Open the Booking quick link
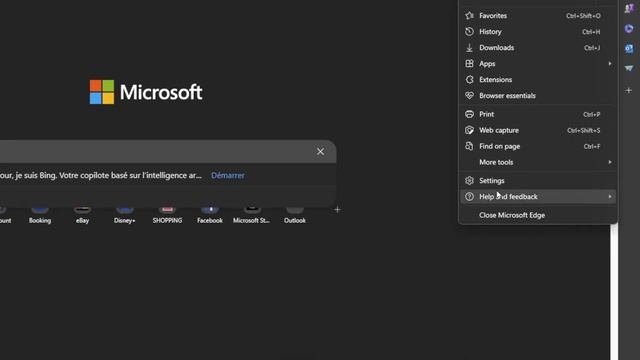The height and width of the screenshot is (360, 640). [40, 215]
